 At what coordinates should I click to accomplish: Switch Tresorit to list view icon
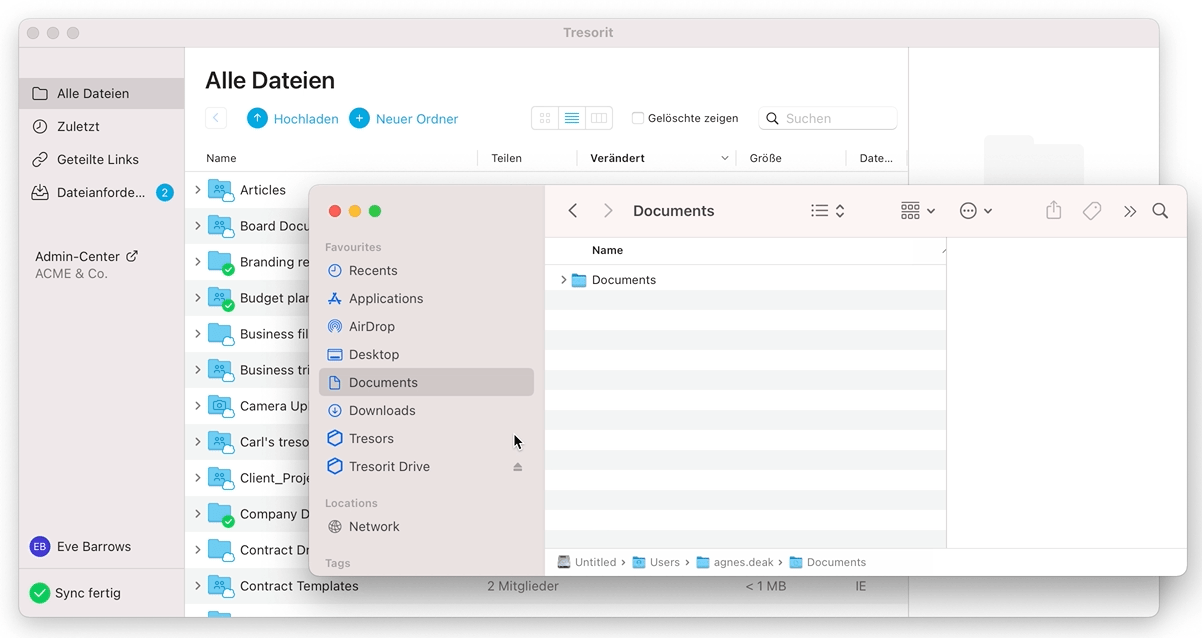coord(572,118)
